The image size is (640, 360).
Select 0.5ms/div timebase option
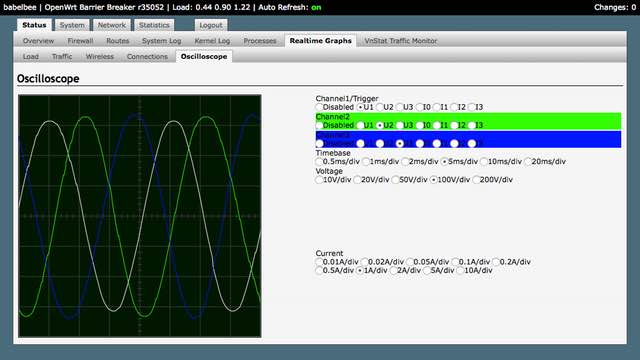tap(319, 162)
